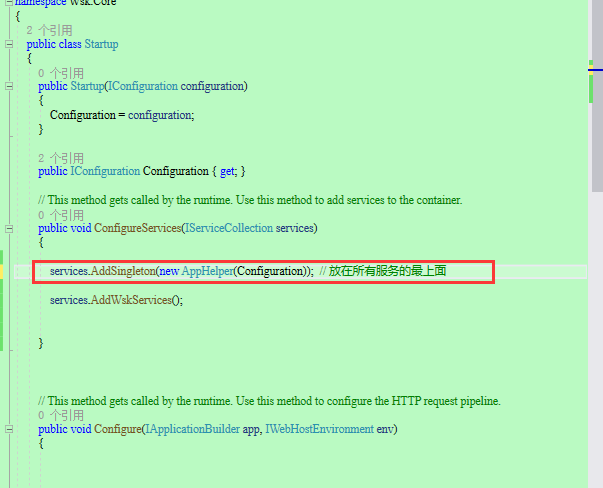Click 'IWebHostEnvironment' parameter type
The width and height of the screenshot is (603, 488).
coord(320,429)
